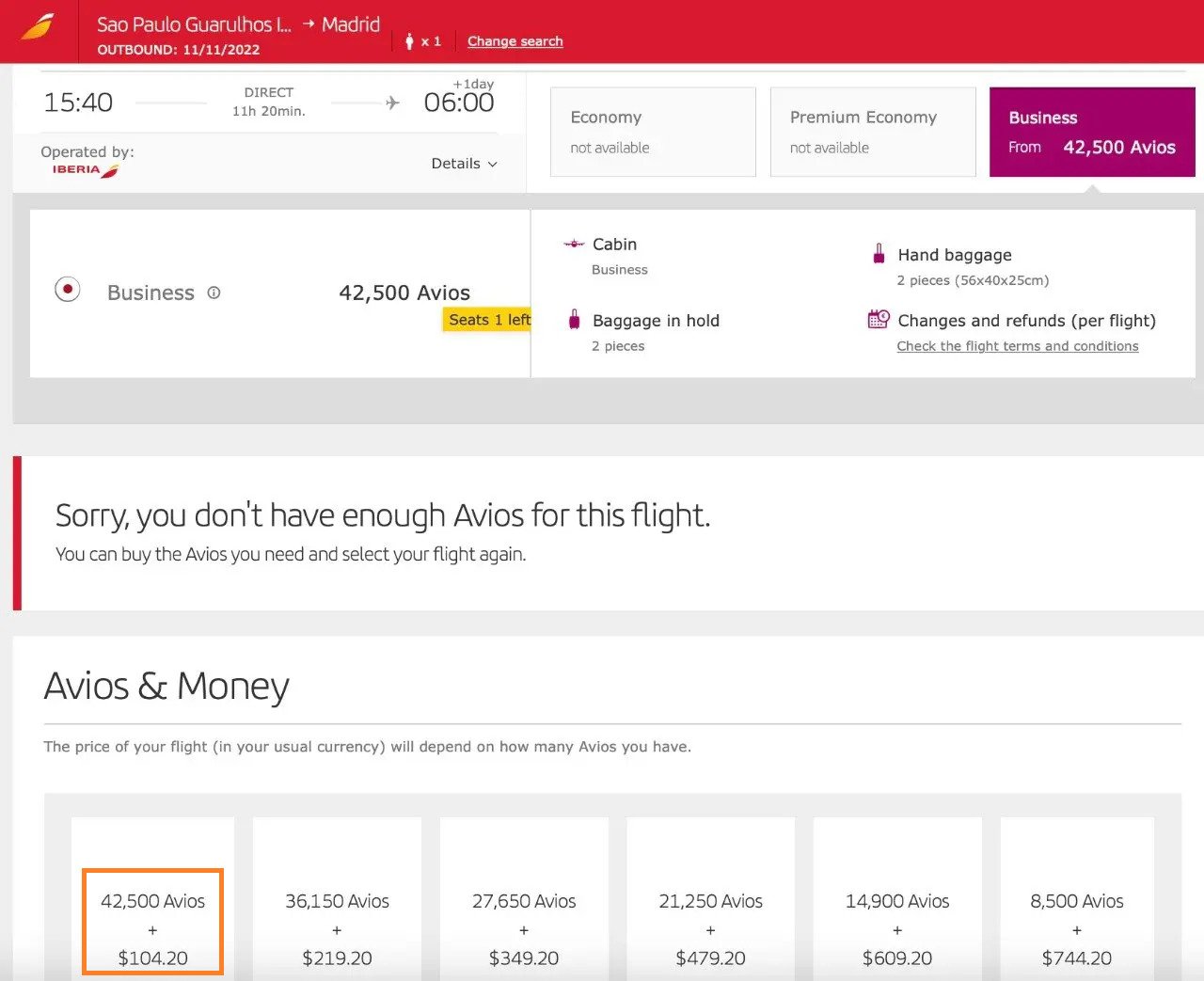Click the Madrid destination in header

(351, 24)
